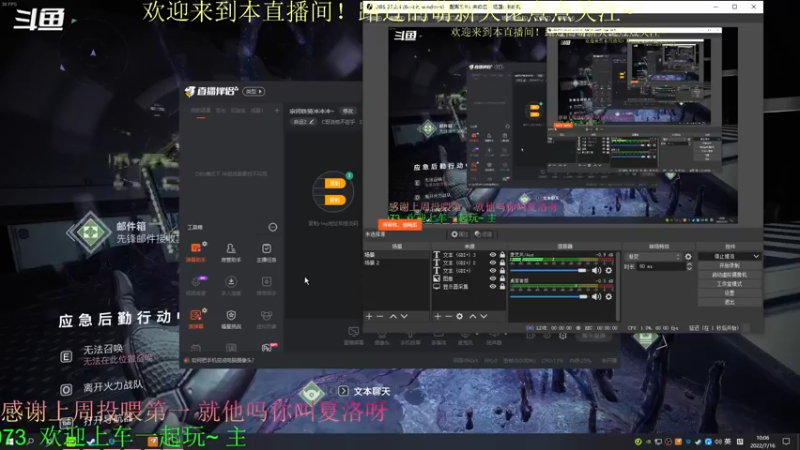Open the mode dropdown beside 直播伴侣 logo
Screen dimensions: 800x450
254,91
